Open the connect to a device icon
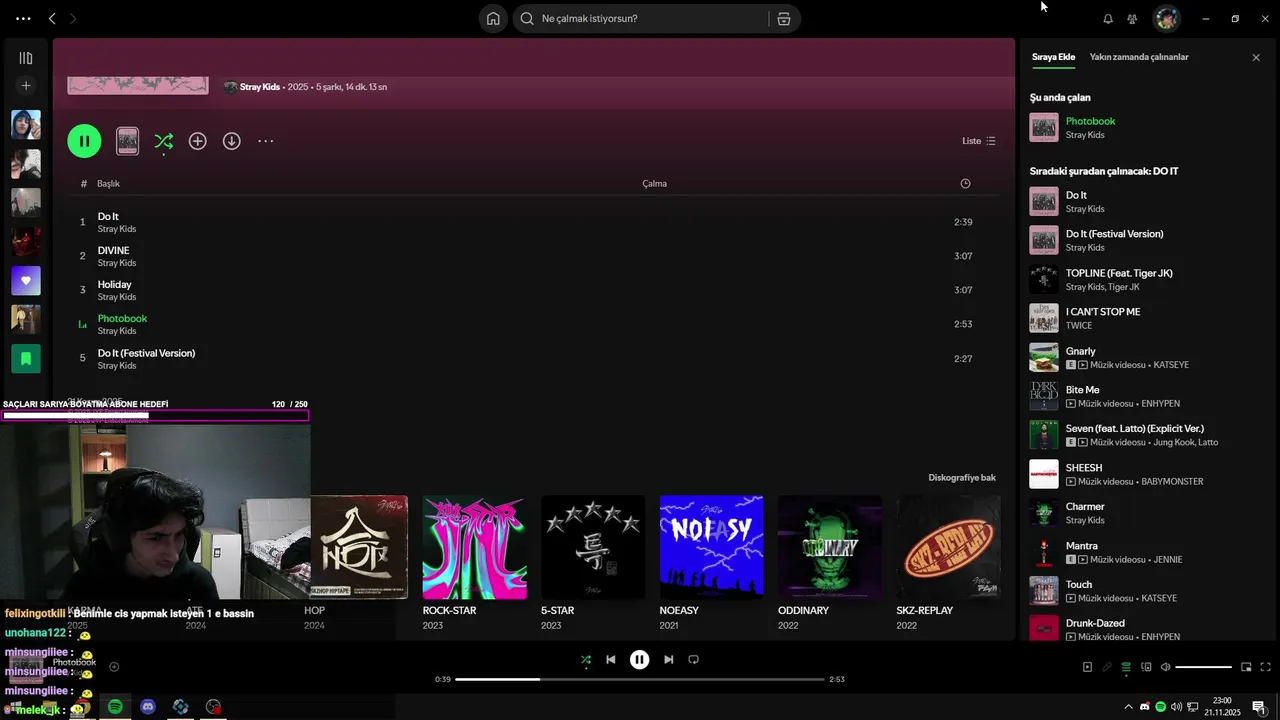The height and width of the screenshot is (720, 1280). click(x=1146, y=667)
